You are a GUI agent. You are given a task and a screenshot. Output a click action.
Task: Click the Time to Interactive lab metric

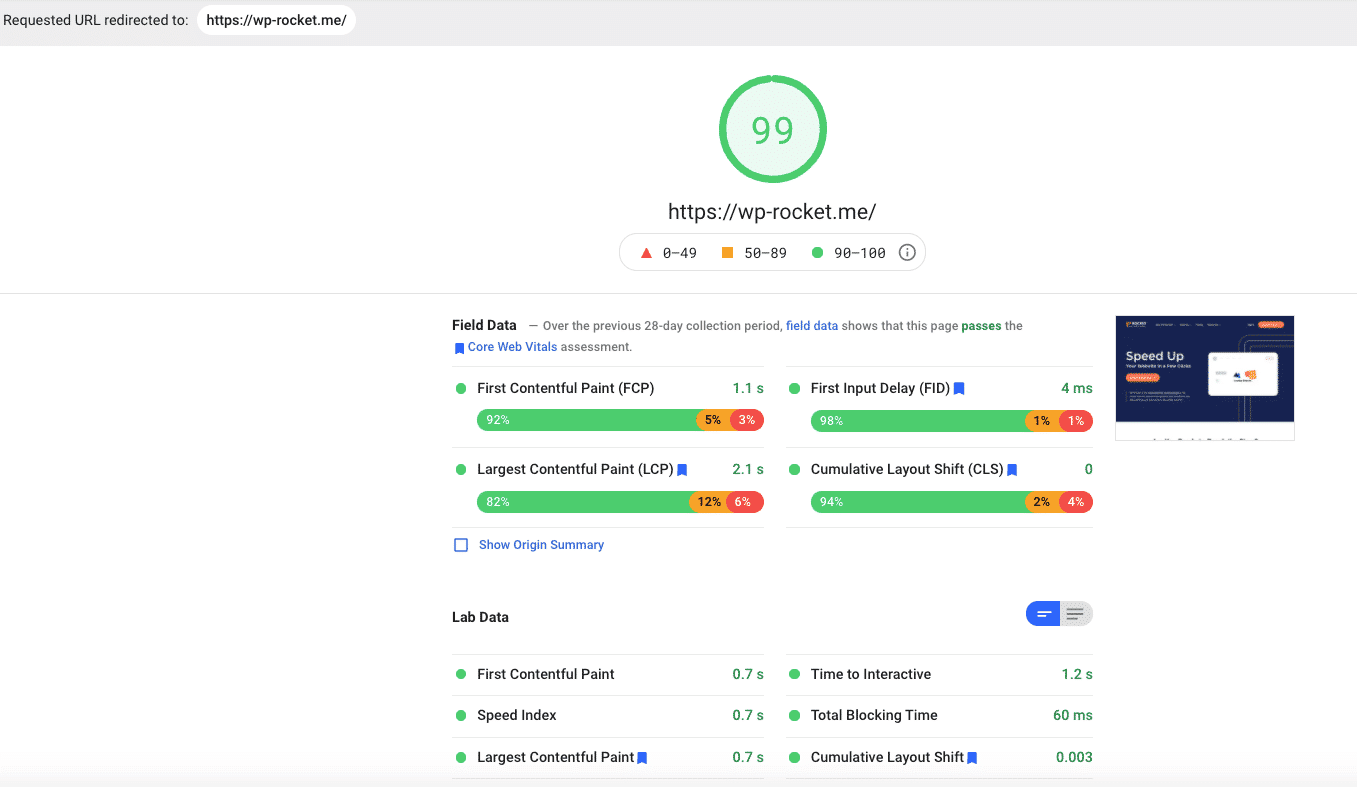pos(871,674)
